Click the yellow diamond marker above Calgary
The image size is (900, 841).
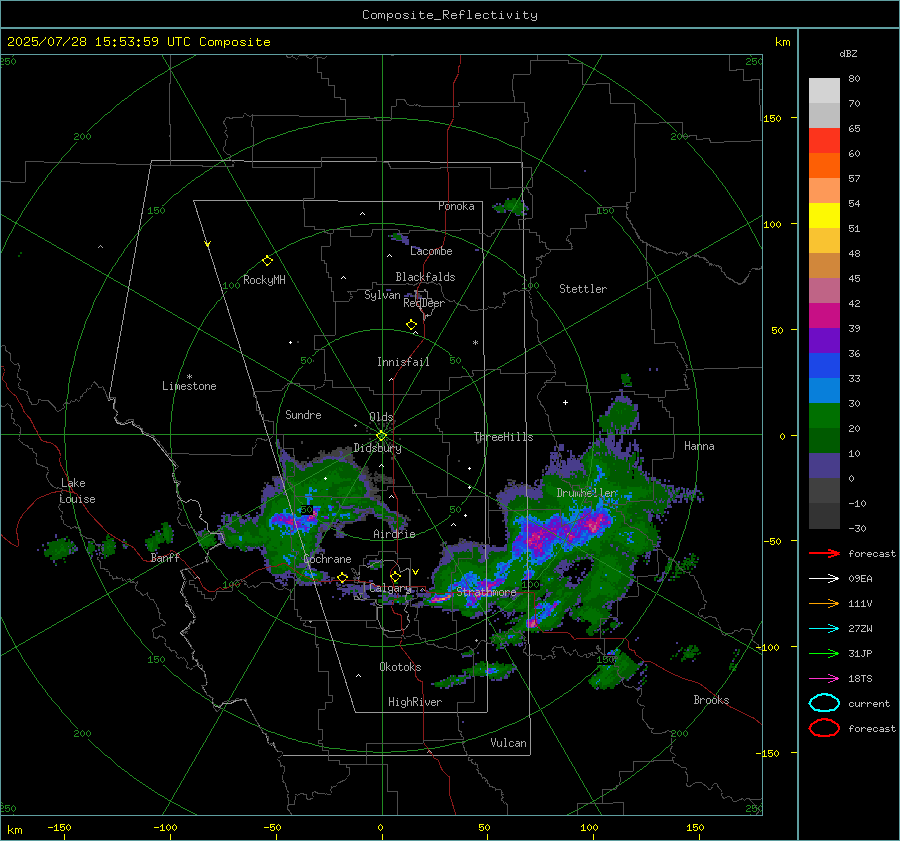tap(395, 576)
